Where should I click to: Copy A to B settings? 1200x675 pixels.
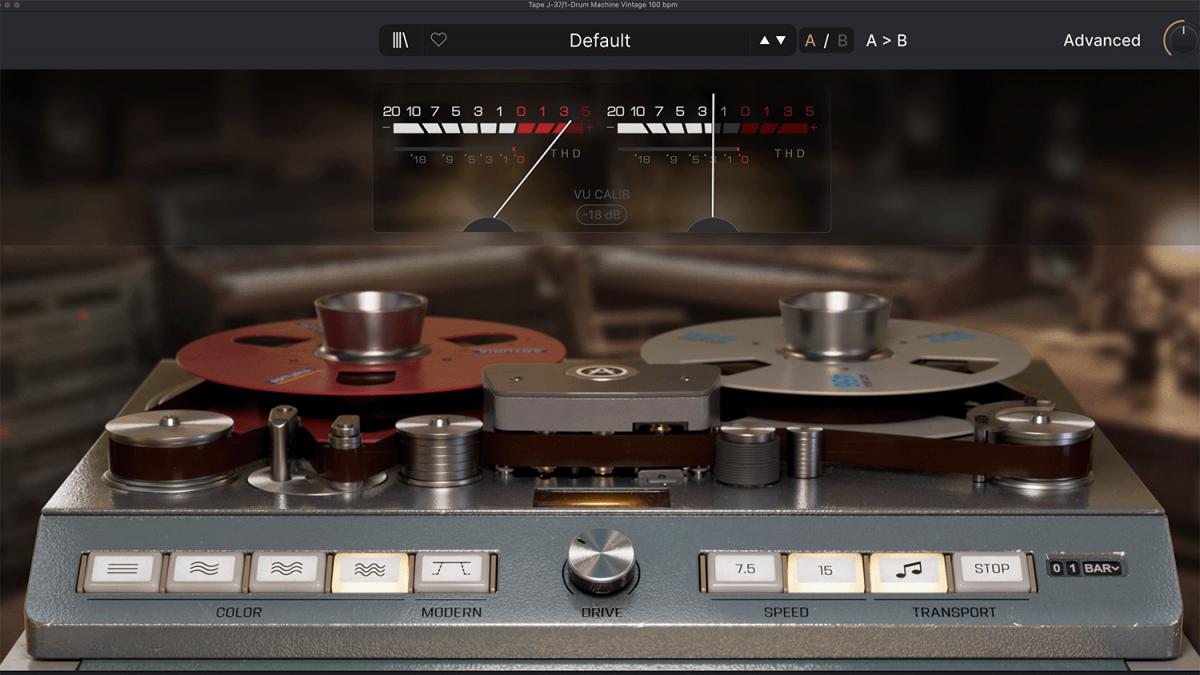pyautogui.click(x=886, y=41)
